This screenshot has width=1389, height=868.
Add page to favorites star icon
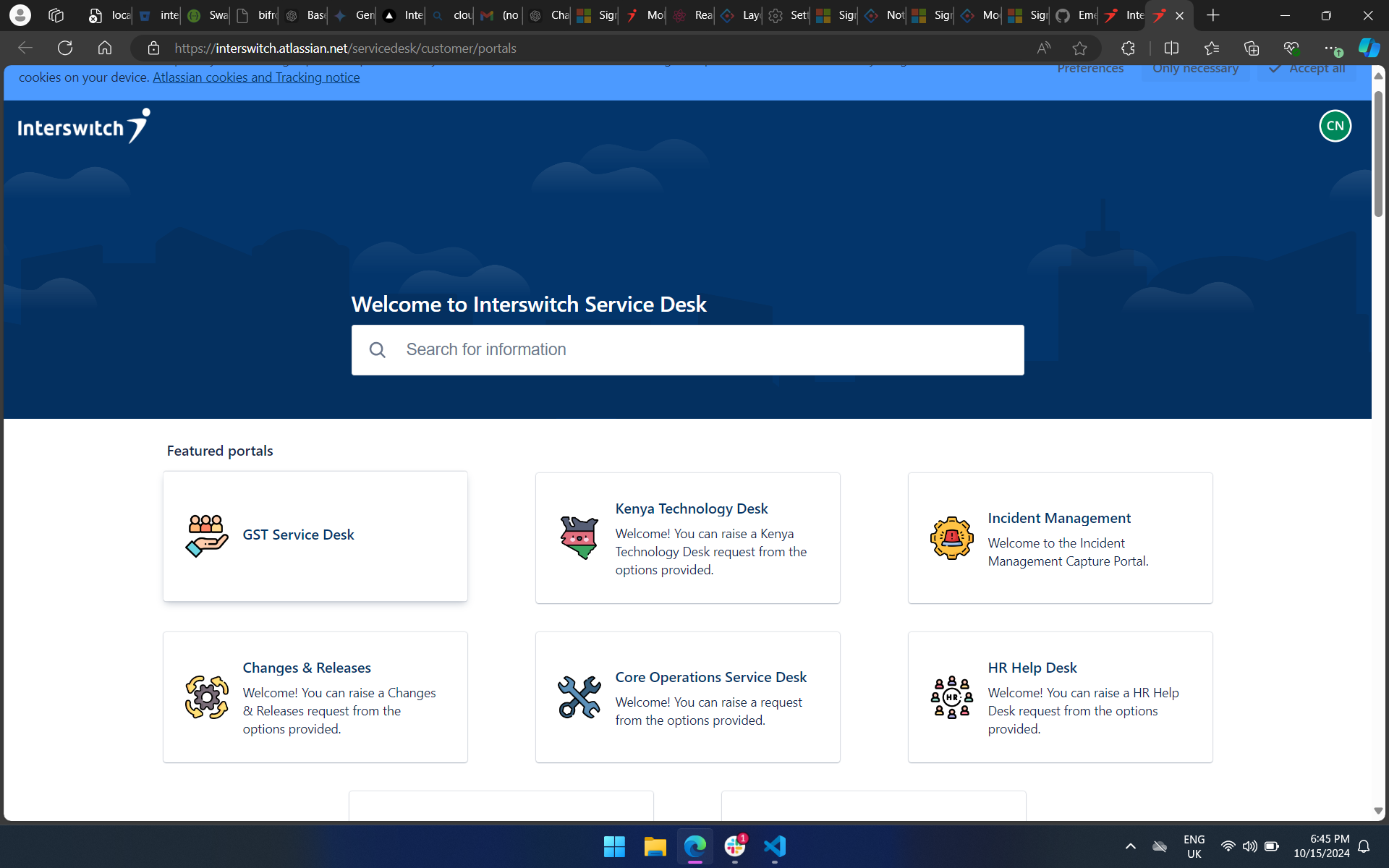1079,48
